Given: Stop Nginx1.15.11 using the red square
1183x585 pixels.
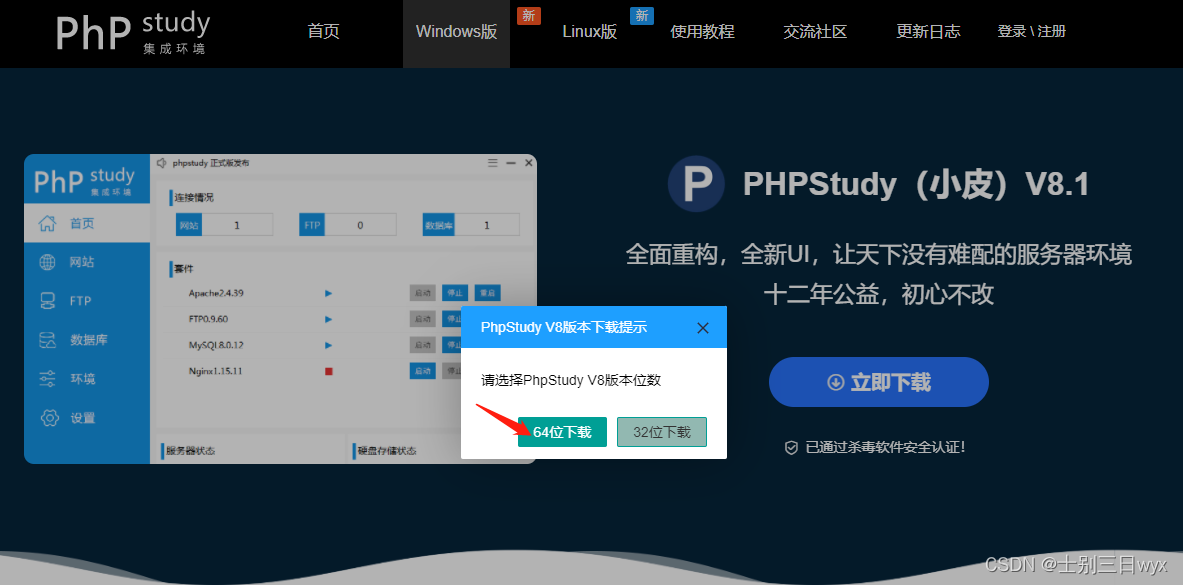Looking at the screenshot, I should [328, 370].
